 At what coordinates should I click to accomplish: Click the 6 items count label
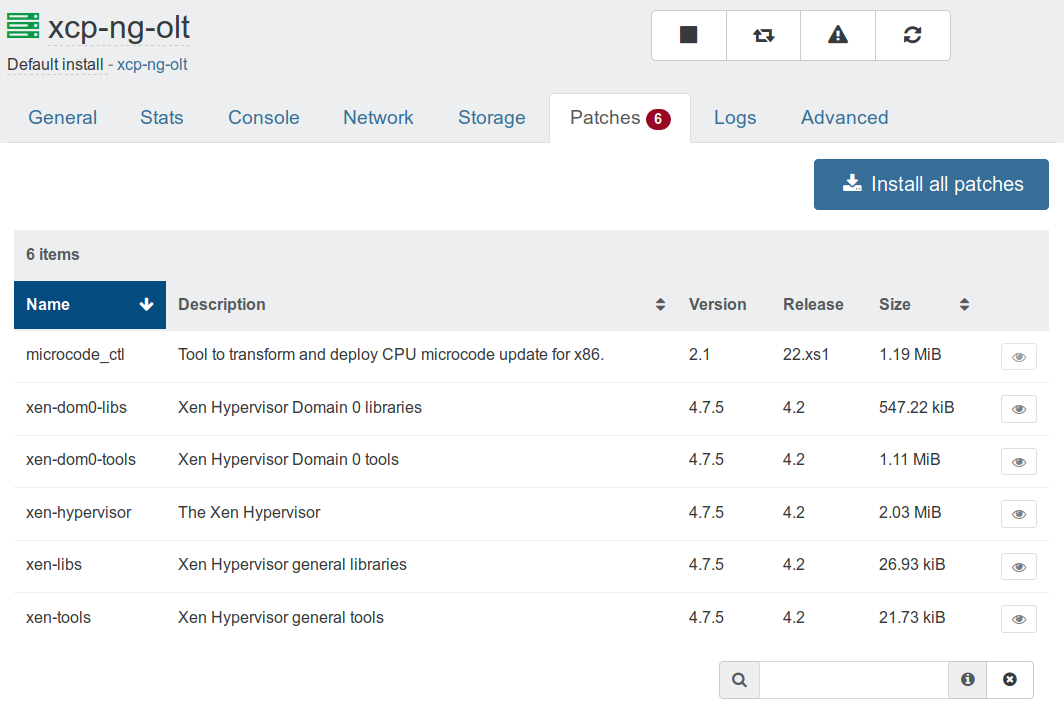pos(53,254)
